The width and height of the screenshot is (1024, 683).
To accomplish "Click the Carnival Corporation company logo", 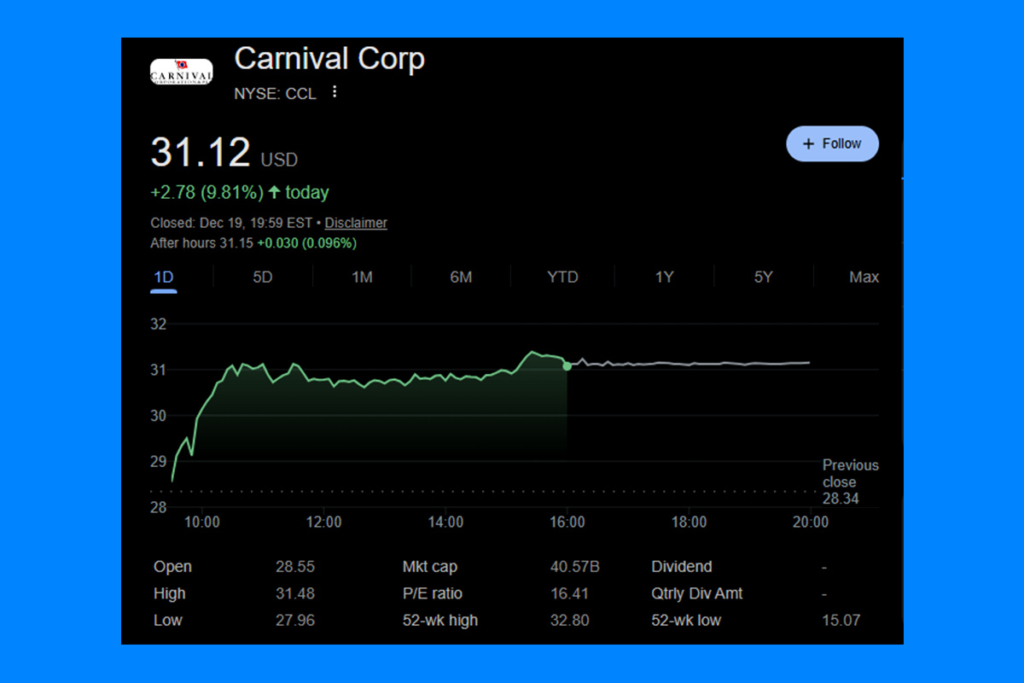I will 180,71.
